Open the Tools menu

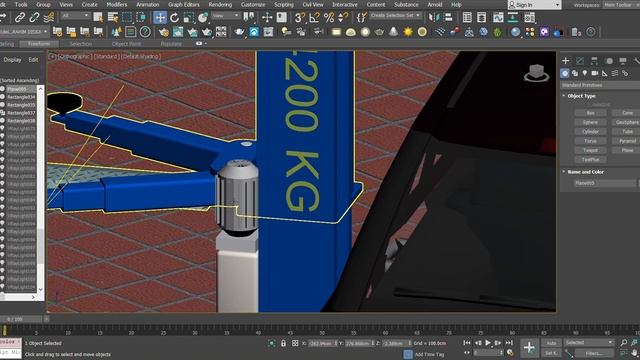(x=21, y=4)
